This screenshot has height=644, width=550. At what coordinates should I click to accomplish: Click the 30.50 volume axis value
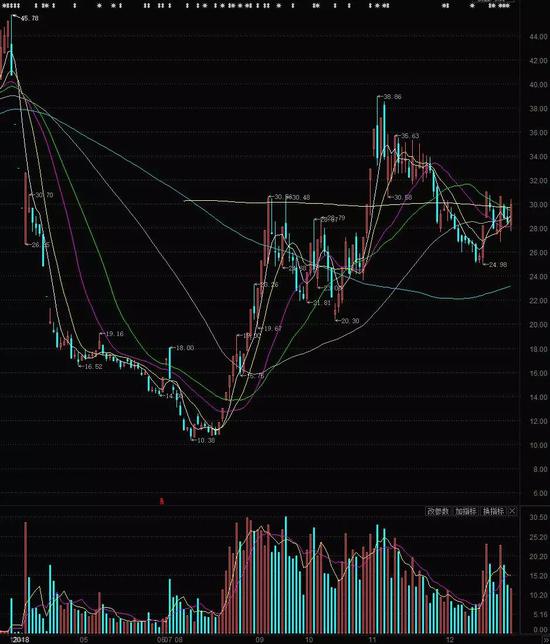pos(538,518)
